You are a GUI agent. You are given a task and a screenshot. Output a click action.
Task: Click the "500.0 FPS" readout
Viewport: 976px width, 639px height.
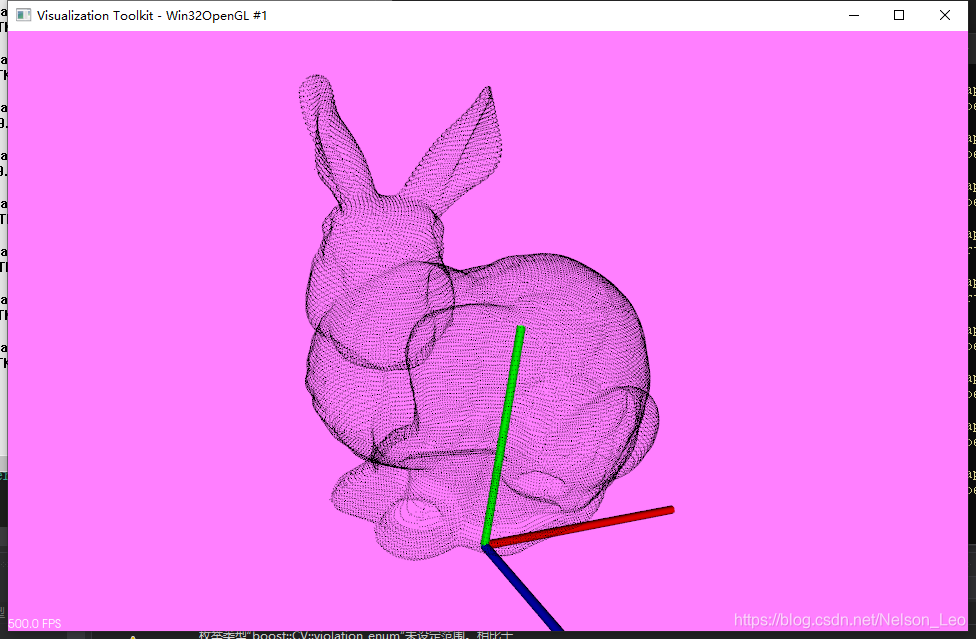click(35, 623)
